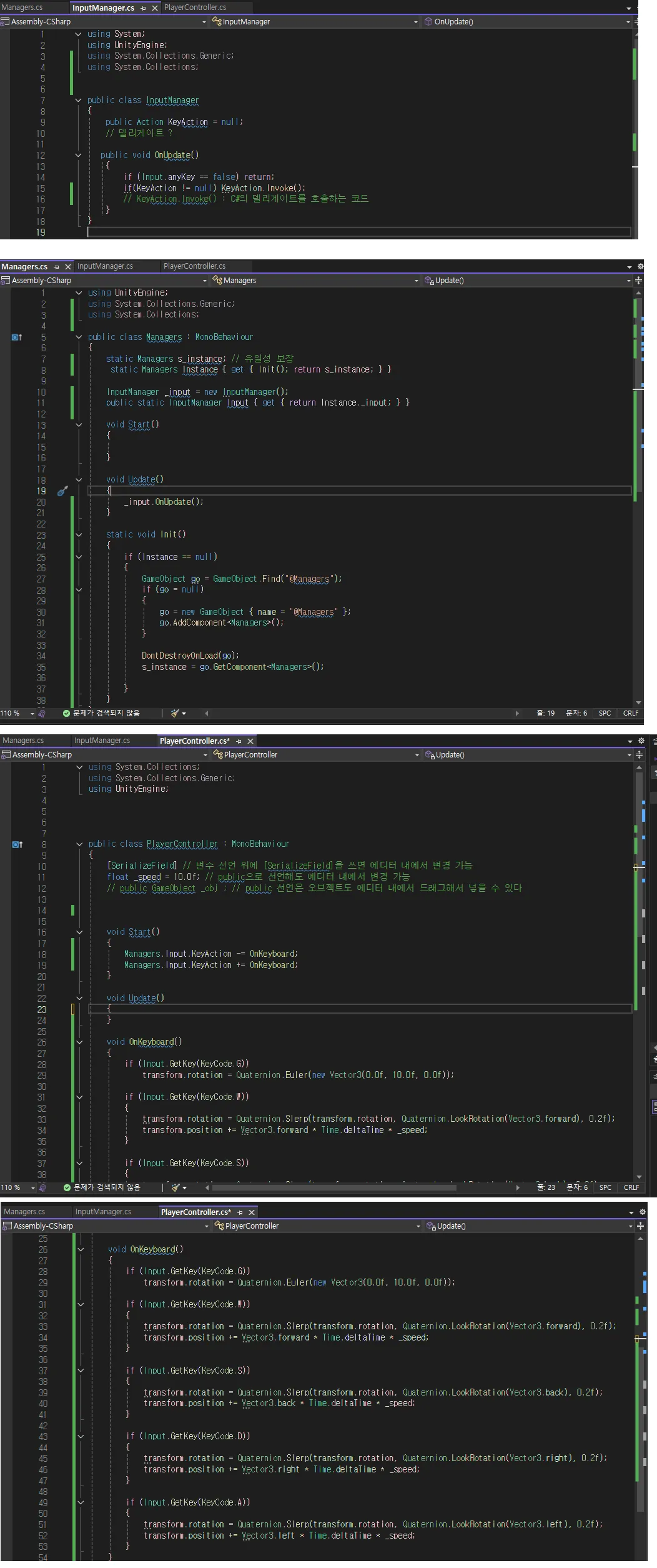Collapse the 'public void OnUpdate()' method
The width and height of the screenshot is (657, 1568).
point(78,155)
